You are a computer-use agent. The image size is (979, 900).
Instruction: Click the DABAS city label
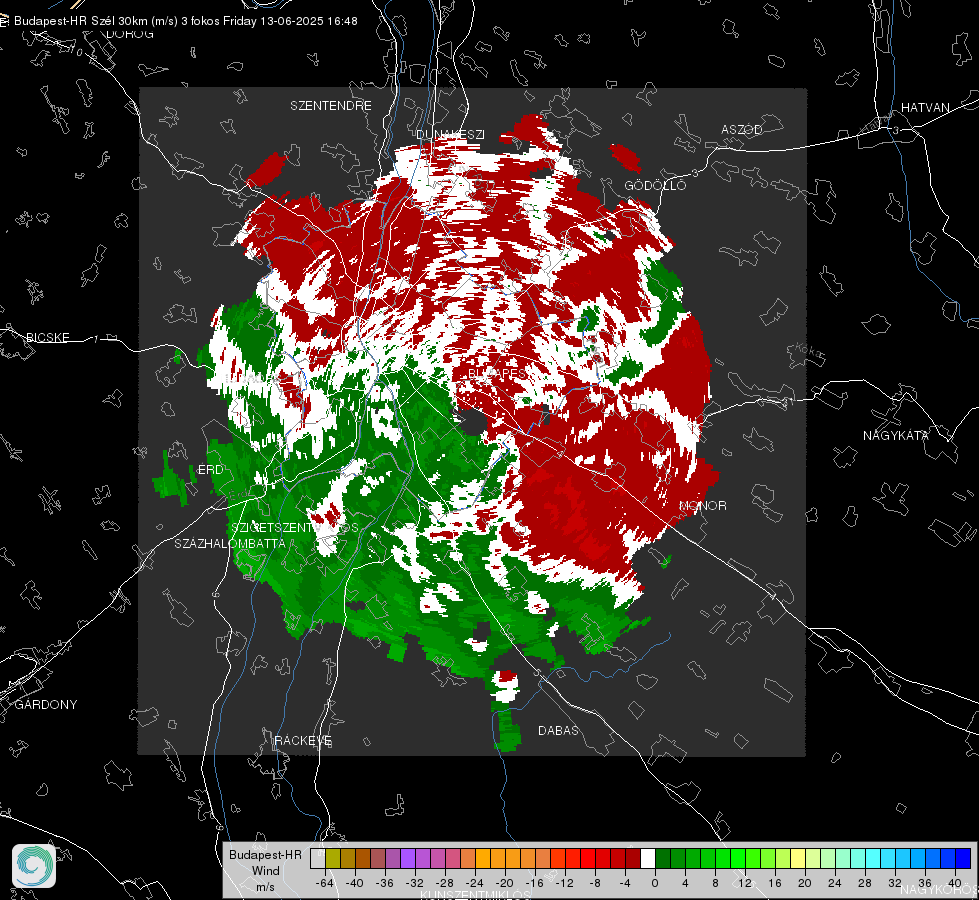558,731
